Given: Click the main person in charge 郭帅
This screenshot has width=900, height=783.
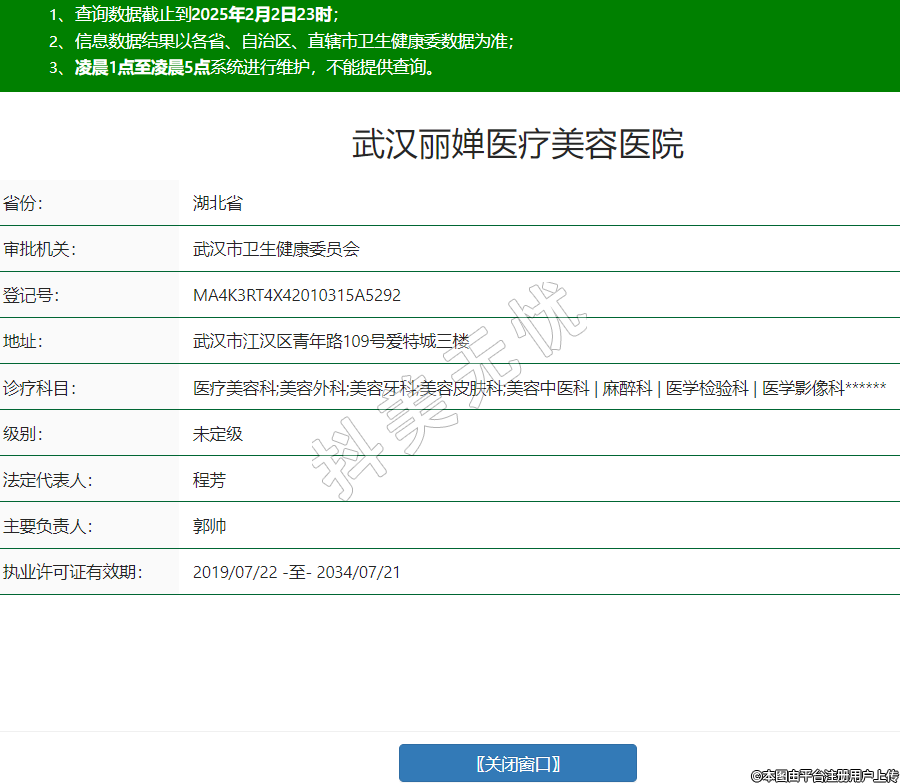Looking at the screenshot, I should pyautogui.click(x=209, y=525).
